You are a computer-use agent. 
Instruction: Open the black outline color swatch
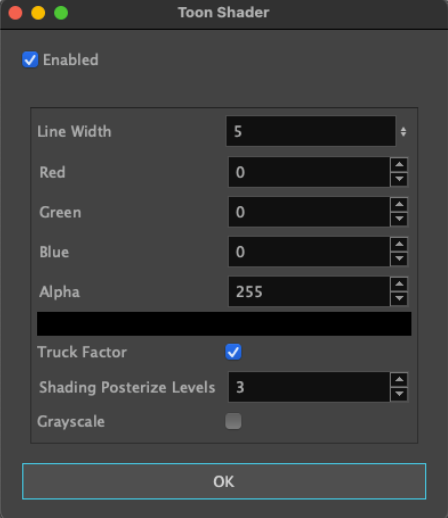click(x=224, y=324)
